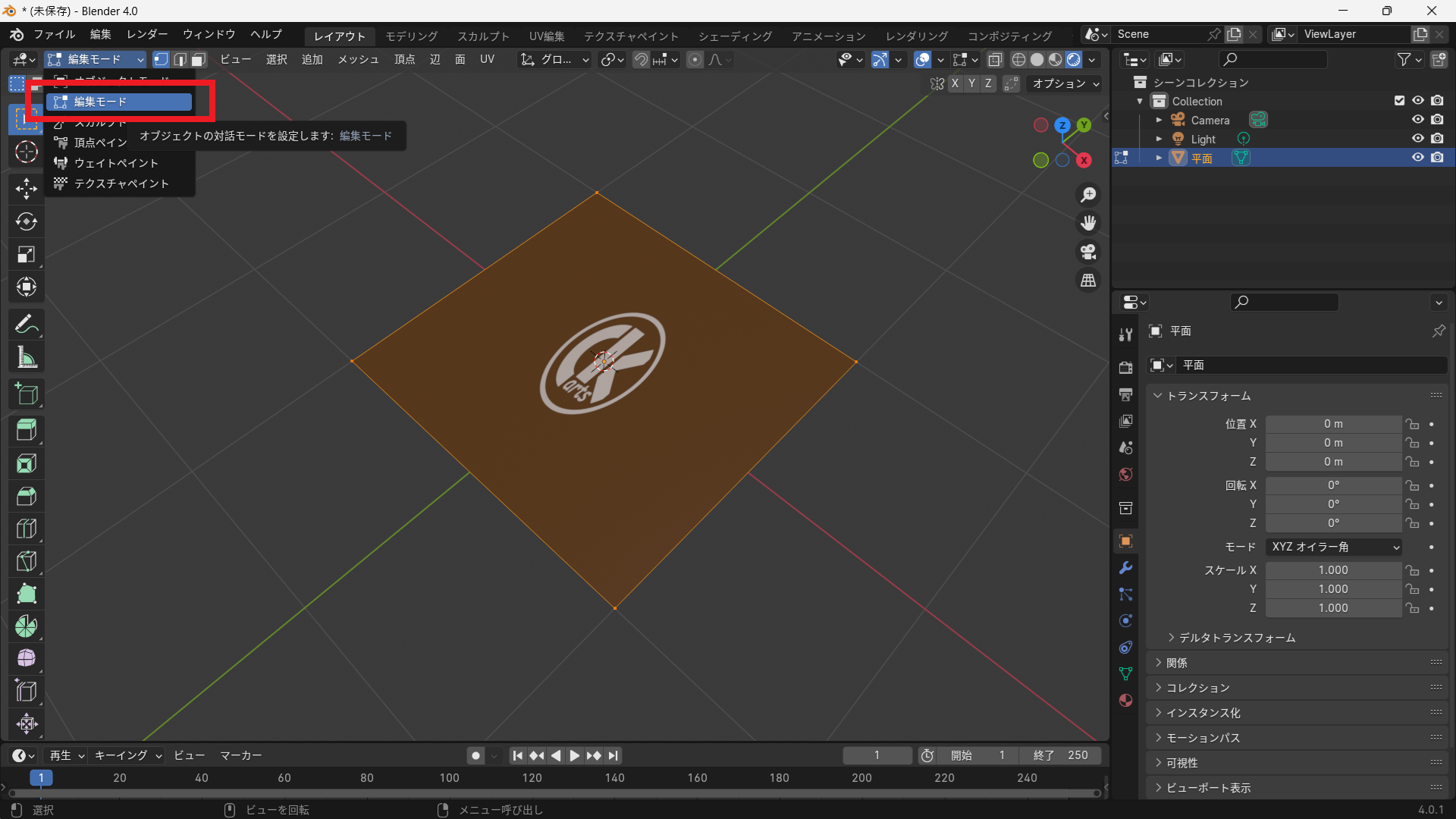Expand the Light item in outliner
Viewport: 1456px width, 819px height.
tap(1159, 139)
